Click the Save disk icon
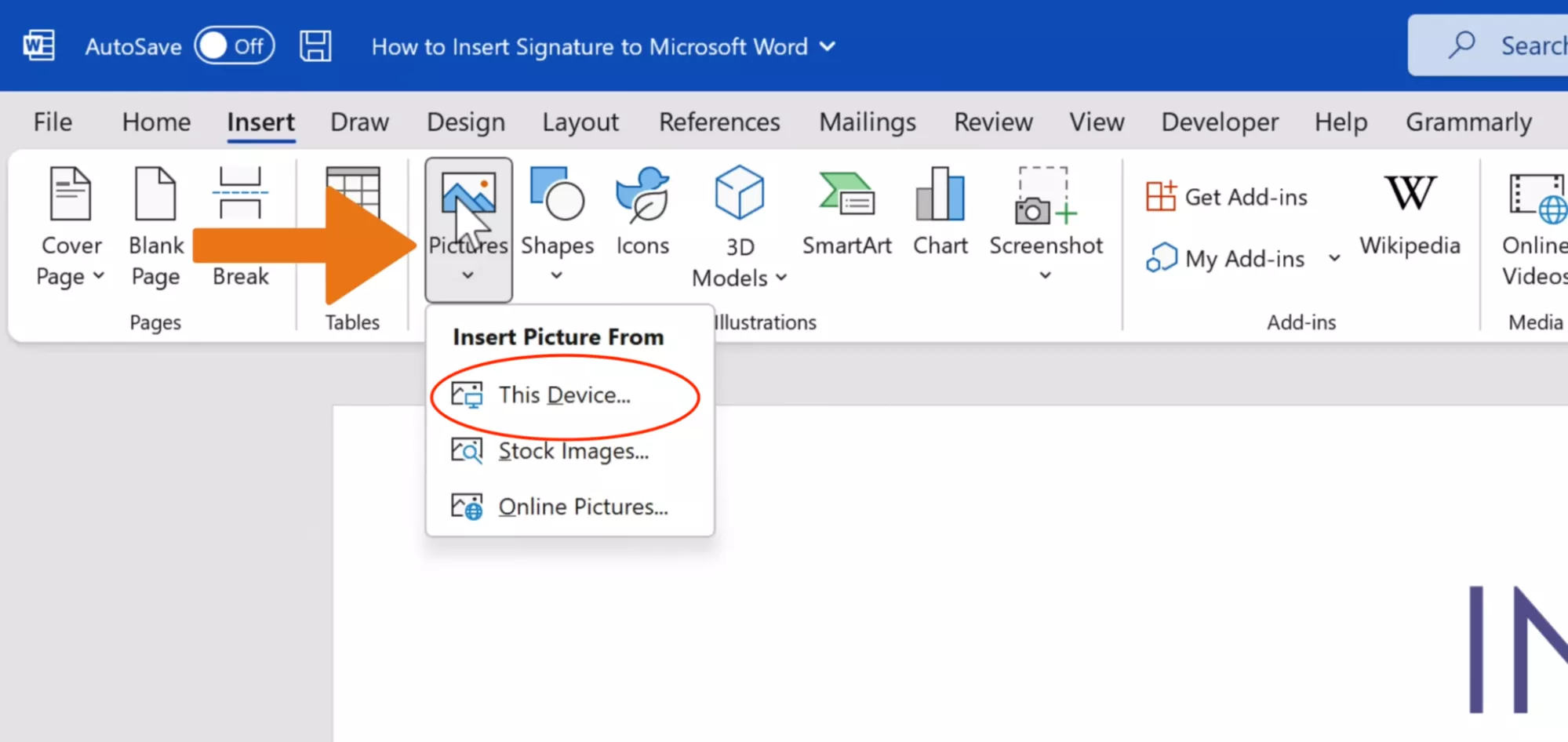1568x742 pixels. tap(315, 46)
